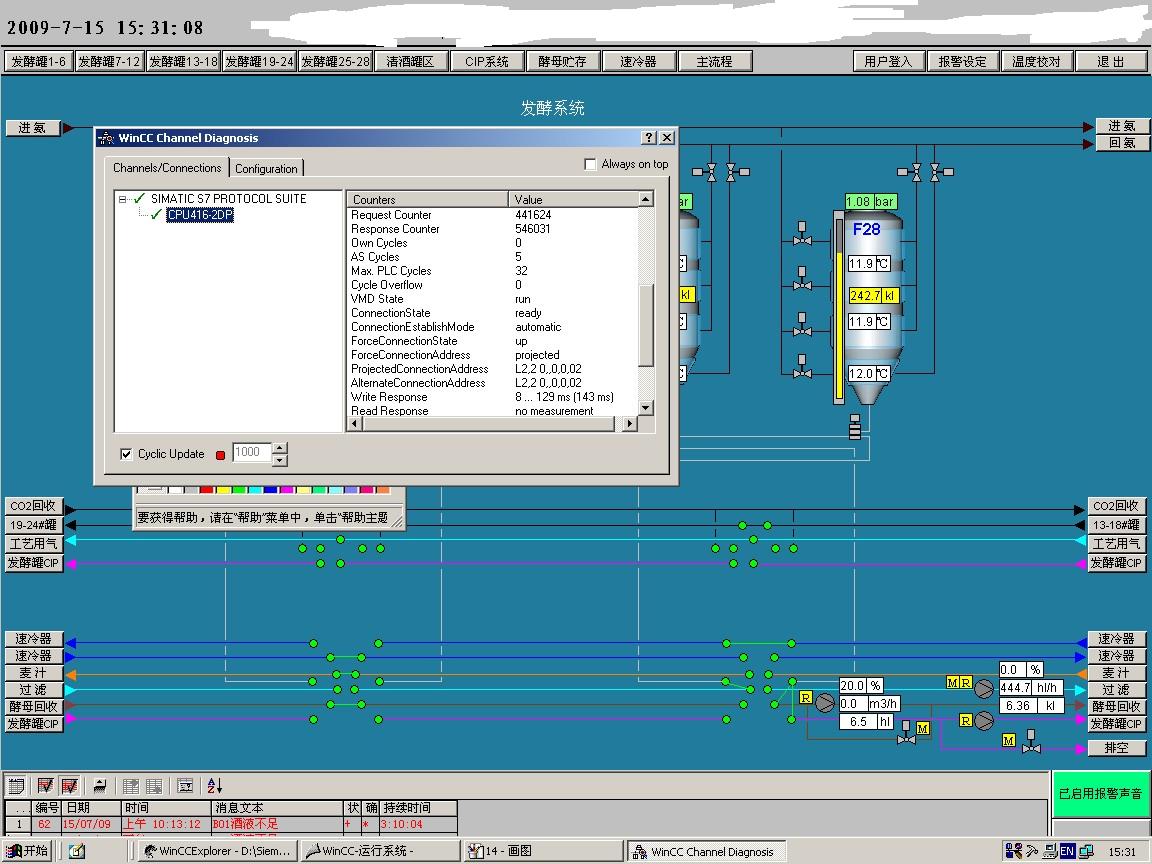Click the valve symbol on the 排空 drain line
The width and height of the screenshot is (1152, 864).
pos(1032,742)
